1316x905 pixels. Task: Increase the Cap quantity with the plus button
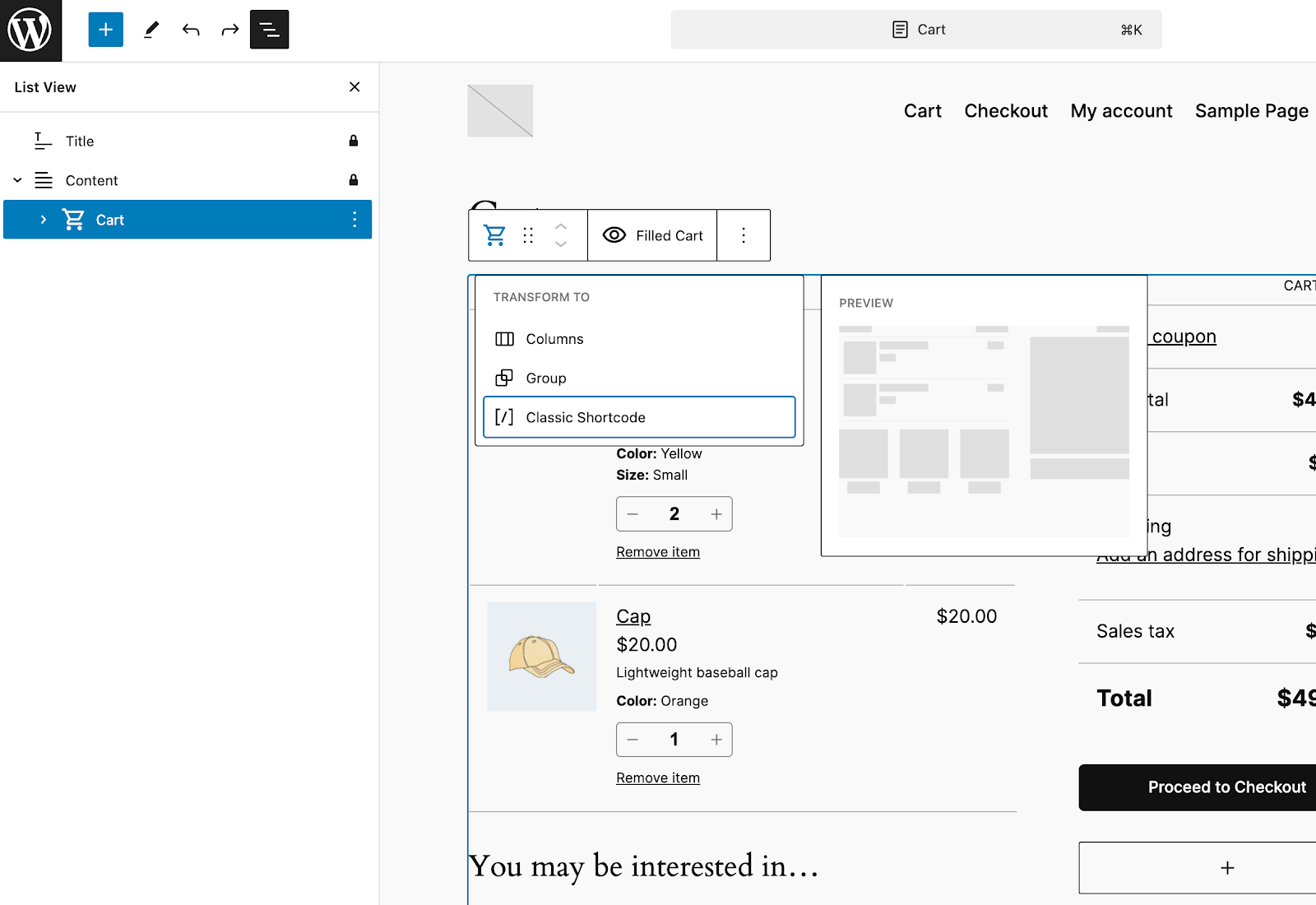click(x=716, y=740)
